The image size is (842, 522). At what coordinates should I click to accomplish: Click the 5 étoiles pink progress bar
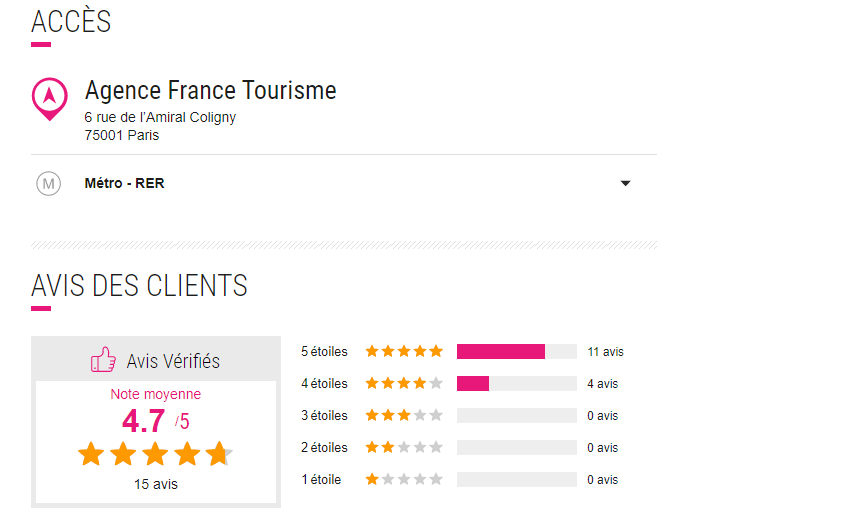(501, 351)
